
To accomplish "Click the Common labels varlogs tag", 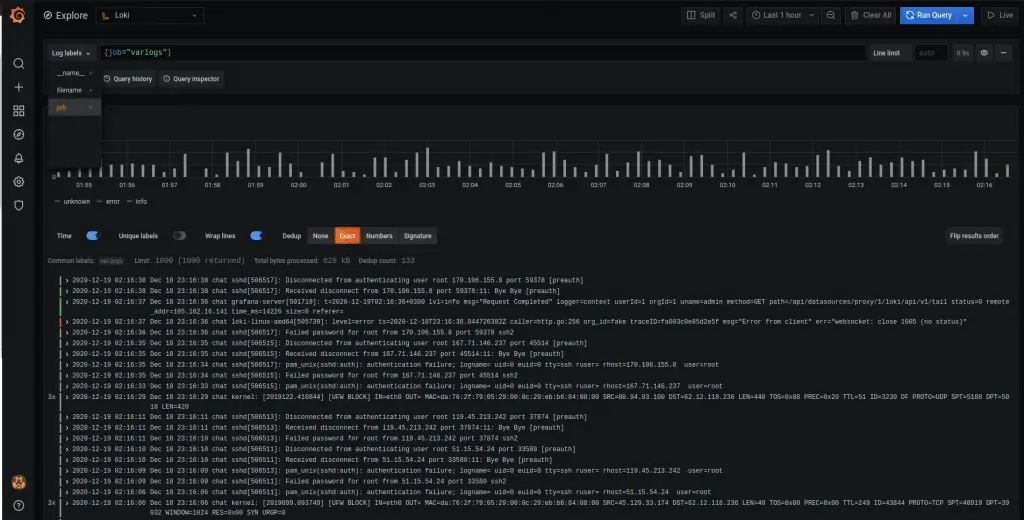I will 111,261.
